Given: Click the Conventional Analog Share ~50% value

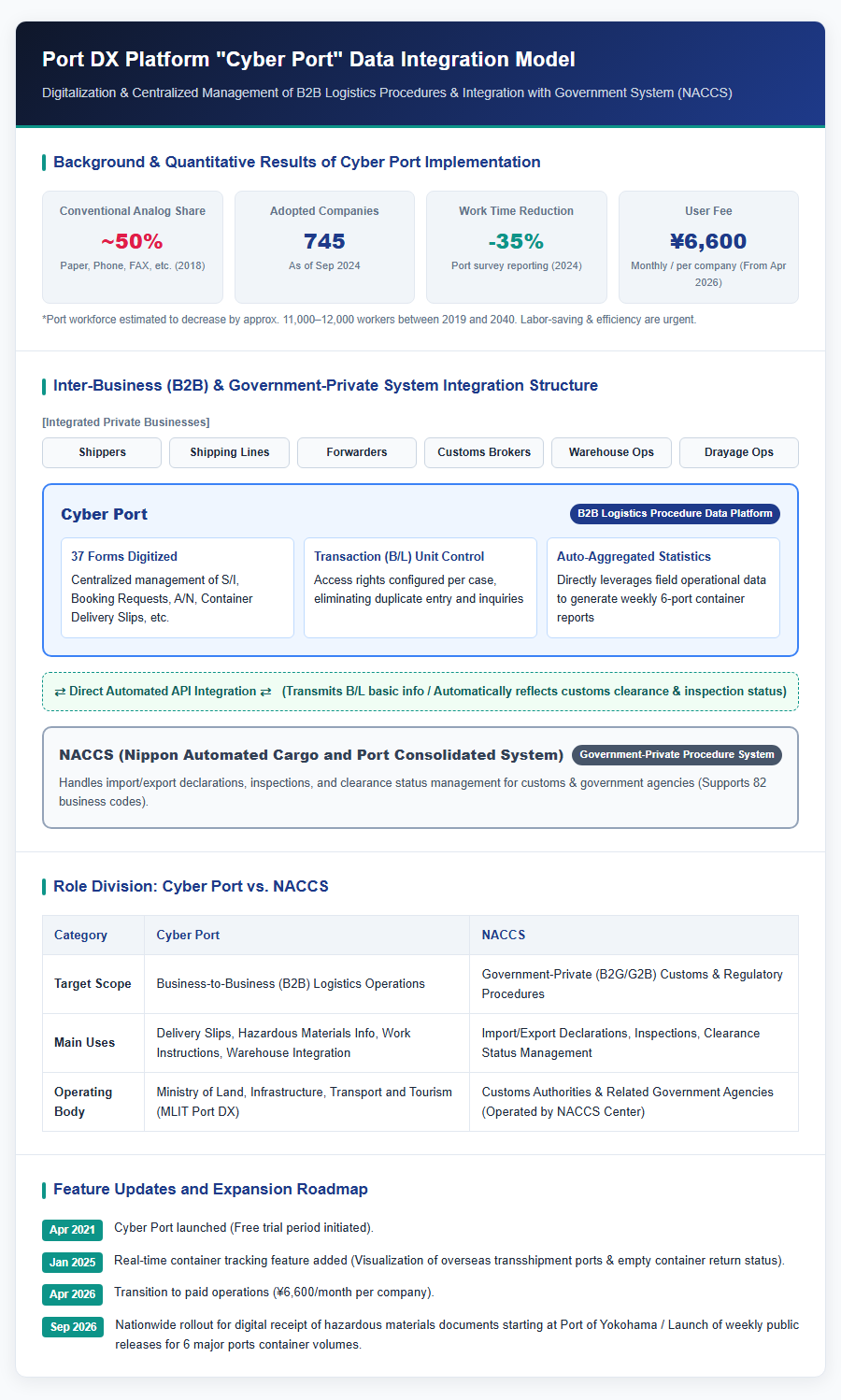Looking at the screenshot, I should coord(133,241).
